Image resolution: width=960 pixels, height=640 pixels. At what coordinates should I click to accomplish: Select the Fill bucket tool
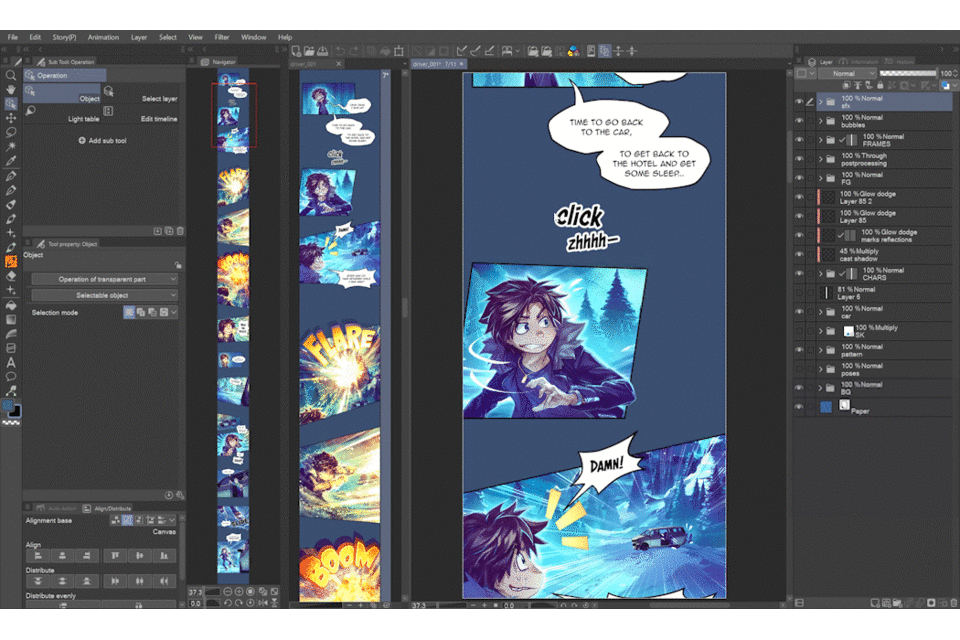click(10, 305)
